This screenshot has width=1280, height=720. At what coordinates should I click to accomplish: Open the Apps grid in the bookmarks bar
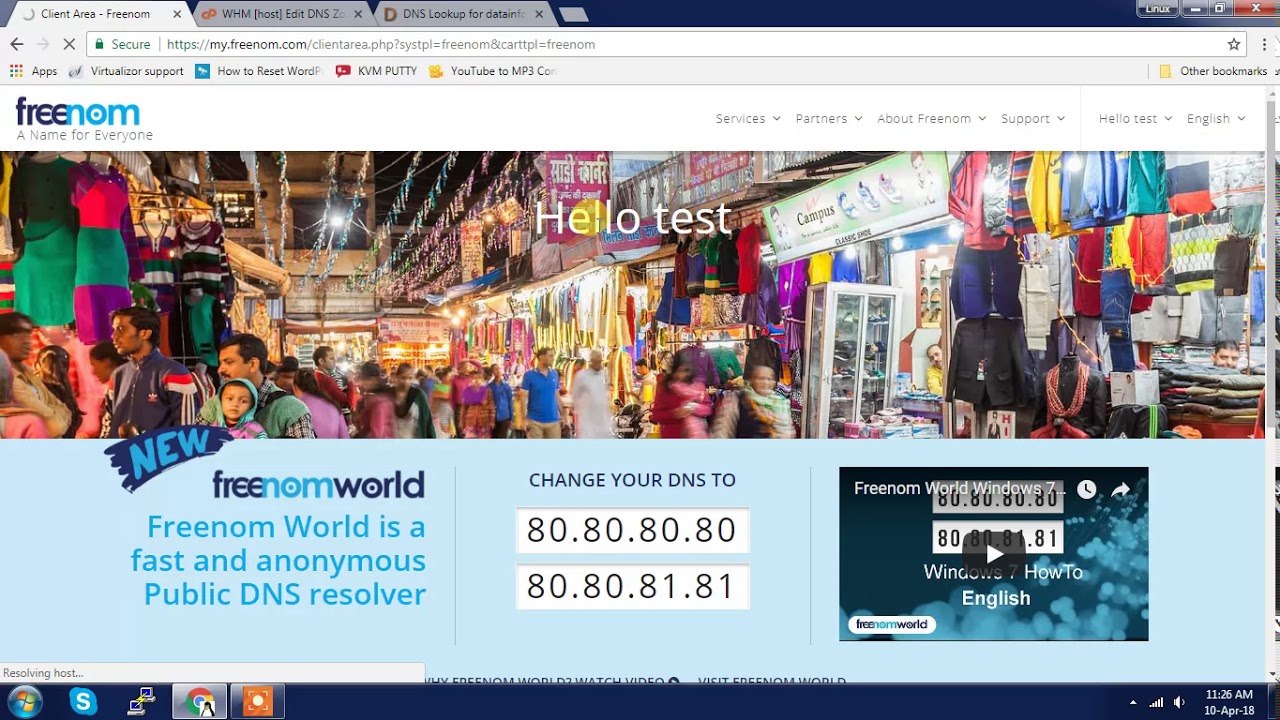tap(34, 71)
